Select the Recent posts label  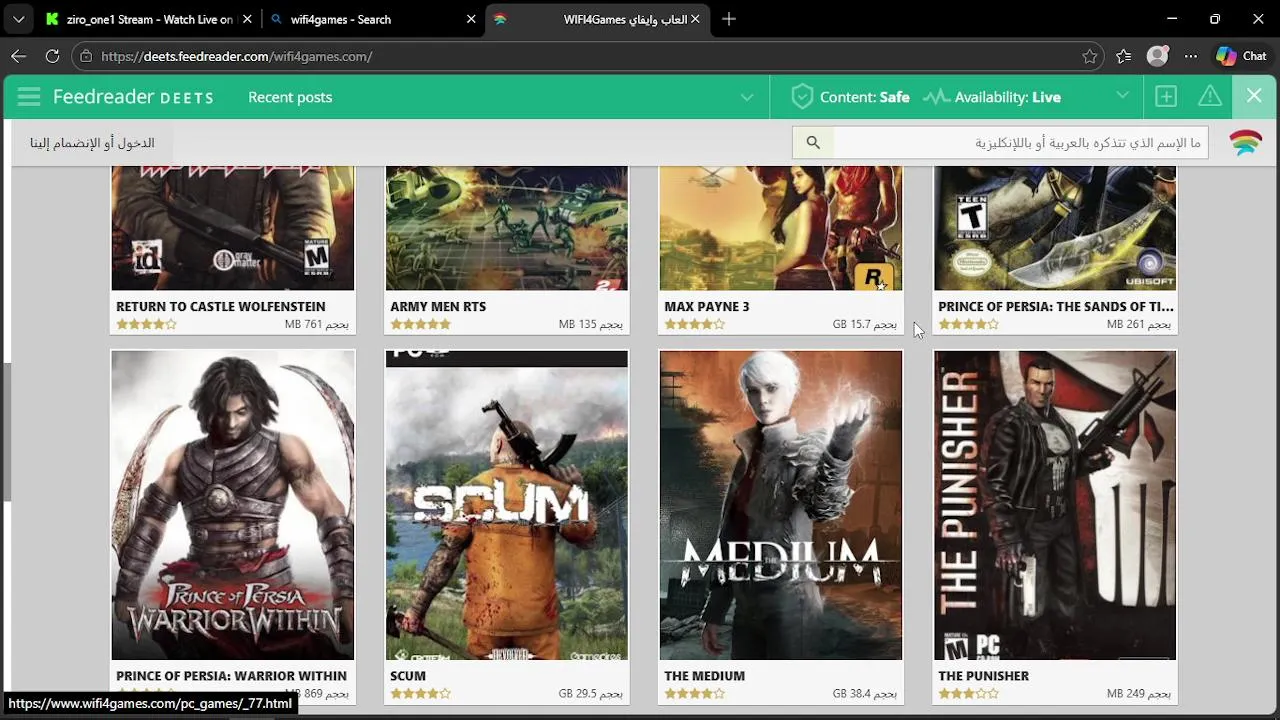click(x=290, y=97)
